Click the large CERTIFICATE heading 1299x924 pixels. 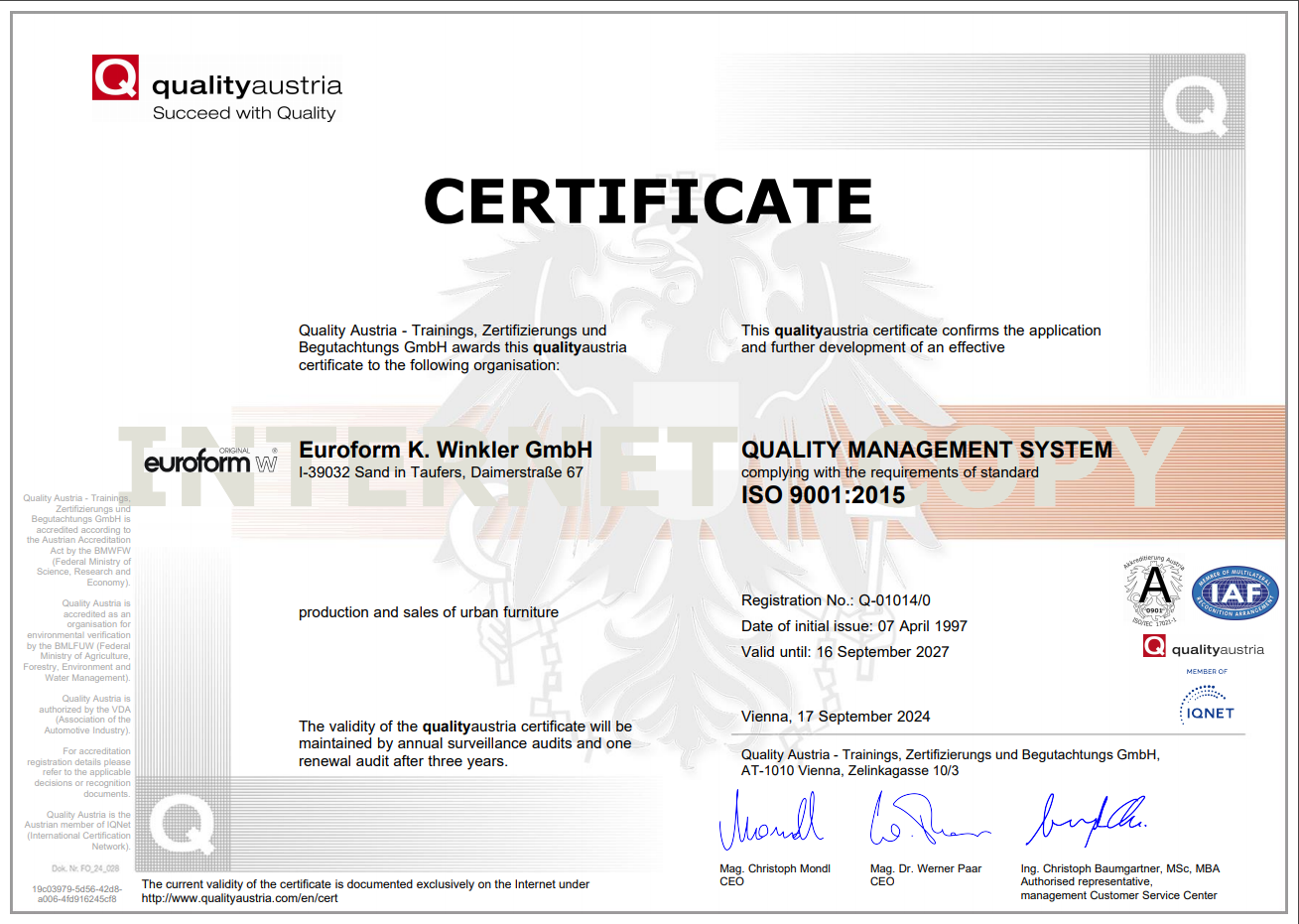(x=648, y=201)
